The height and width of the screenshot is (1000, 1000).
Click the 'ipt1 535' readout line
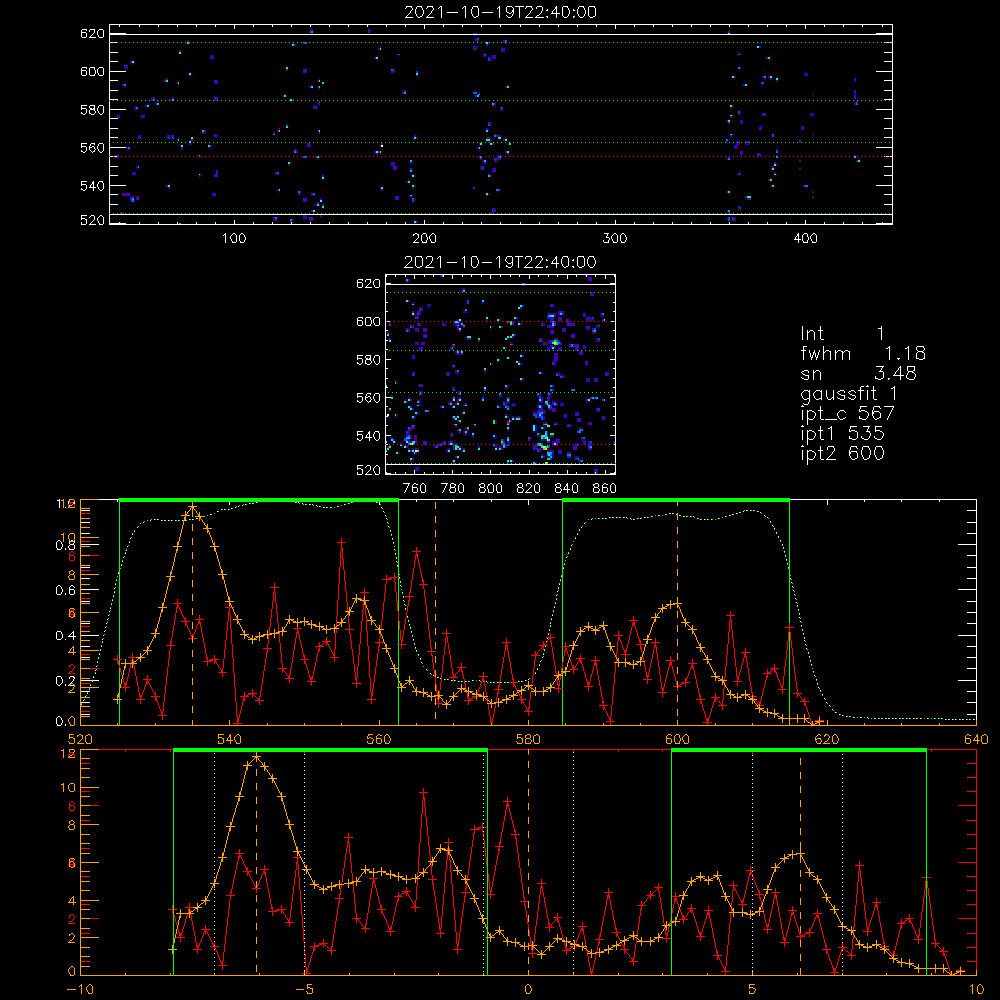tap(842, 434)
